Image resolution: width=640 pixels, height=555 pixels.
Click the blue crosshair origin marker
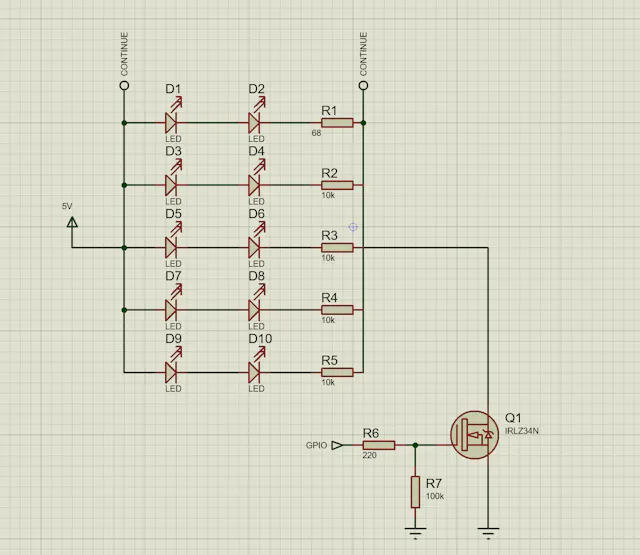353,227
